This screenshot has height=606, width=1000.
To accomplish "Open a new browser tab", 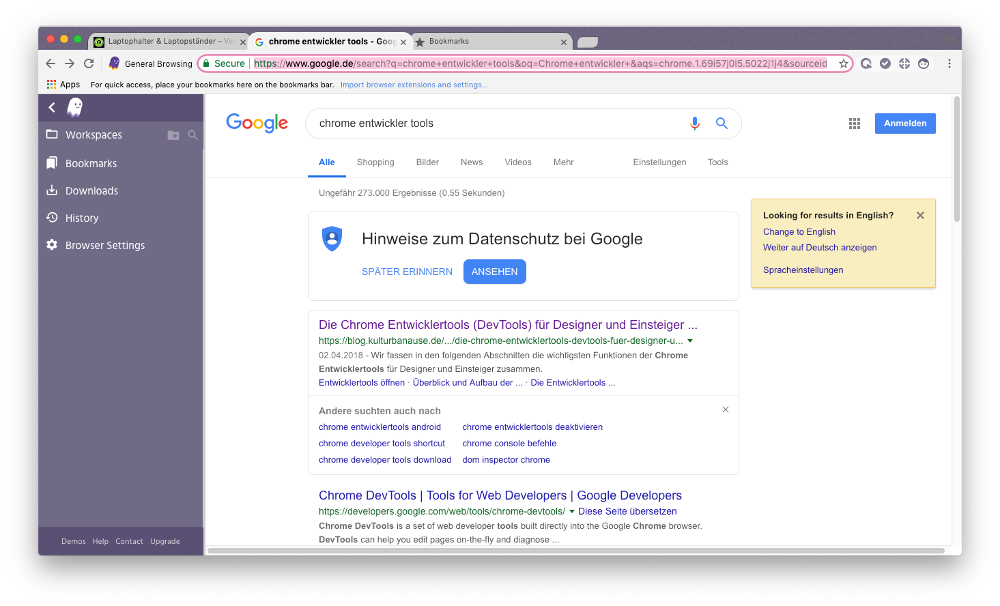I will pyautogui.click(x=587, y=42).
